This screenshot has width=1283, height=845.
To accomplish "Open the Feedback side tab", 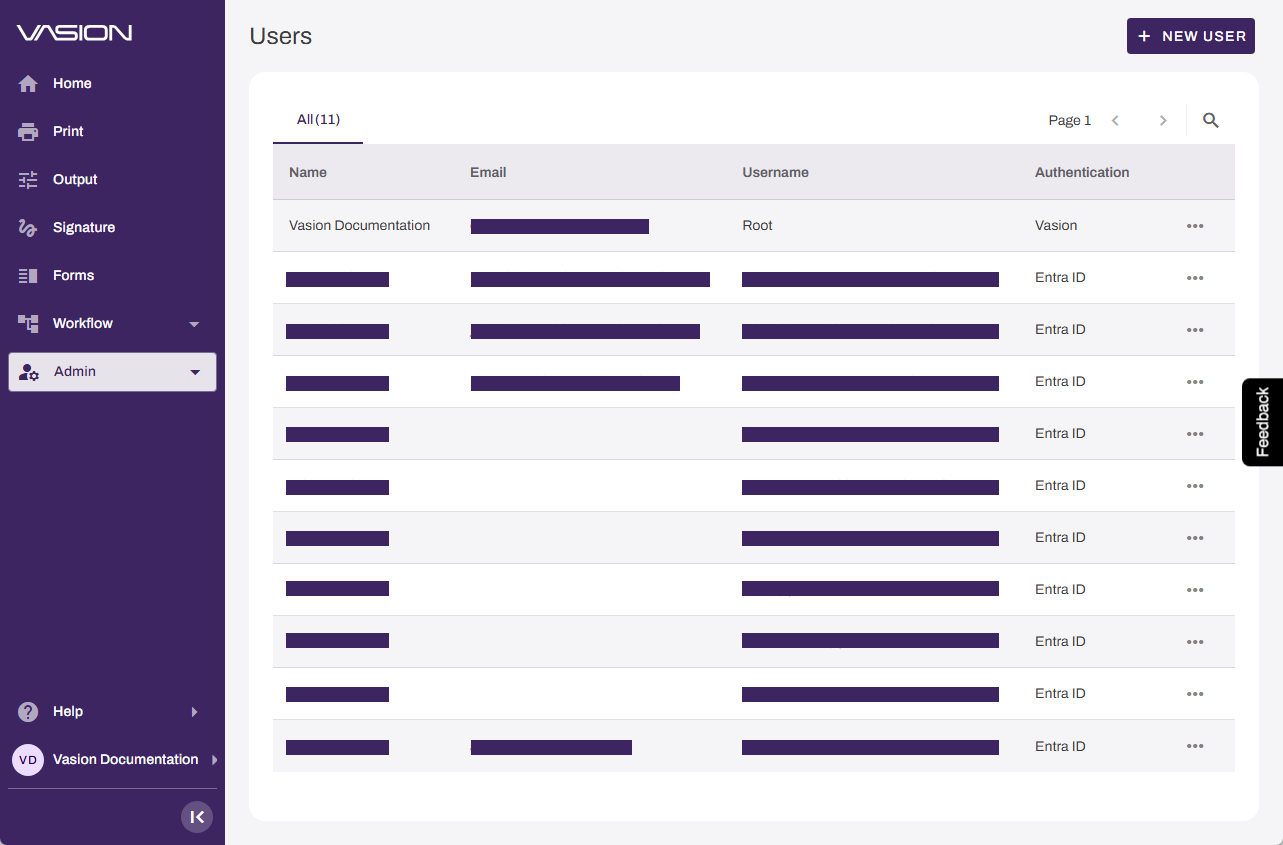I will 1263,422.
